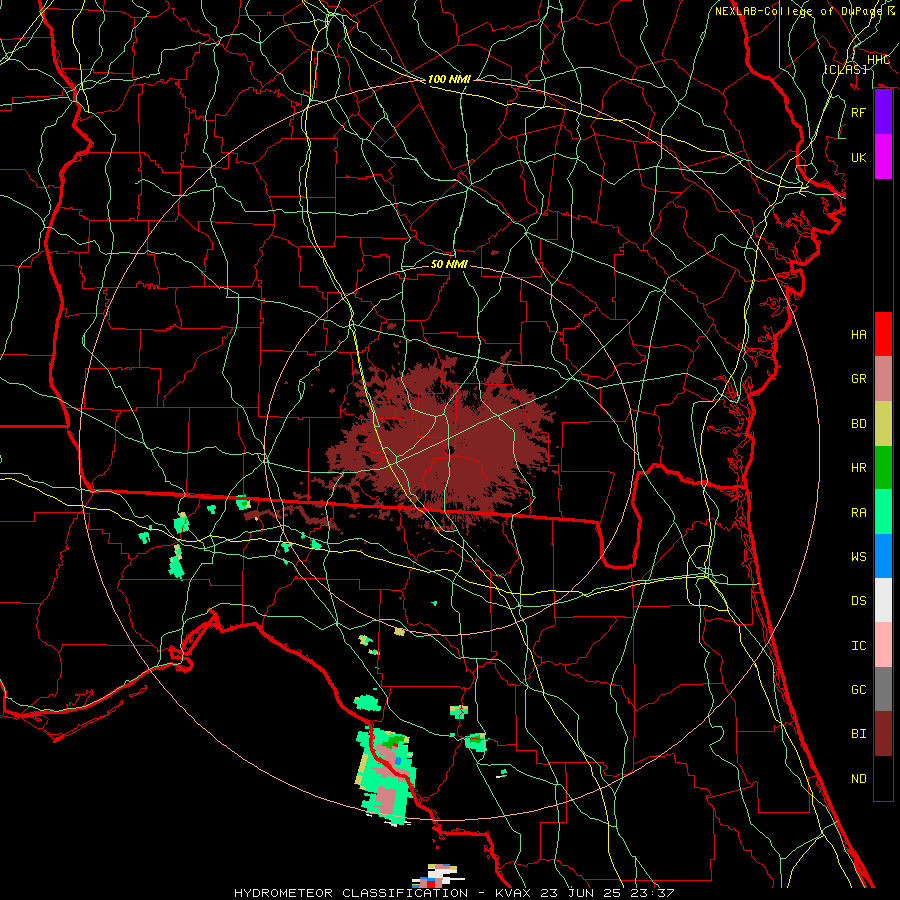Click the UK magenta legend swatch
Image resolution: width=900 pixels, height=900 pixels.
(883, 157)
